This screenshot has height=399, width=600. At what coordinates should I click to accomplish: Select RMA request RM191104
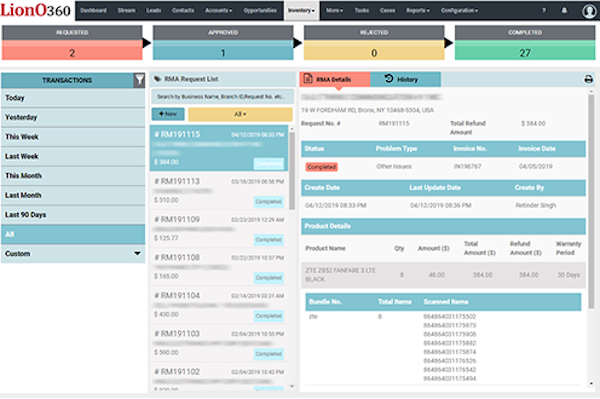[219, 305]
